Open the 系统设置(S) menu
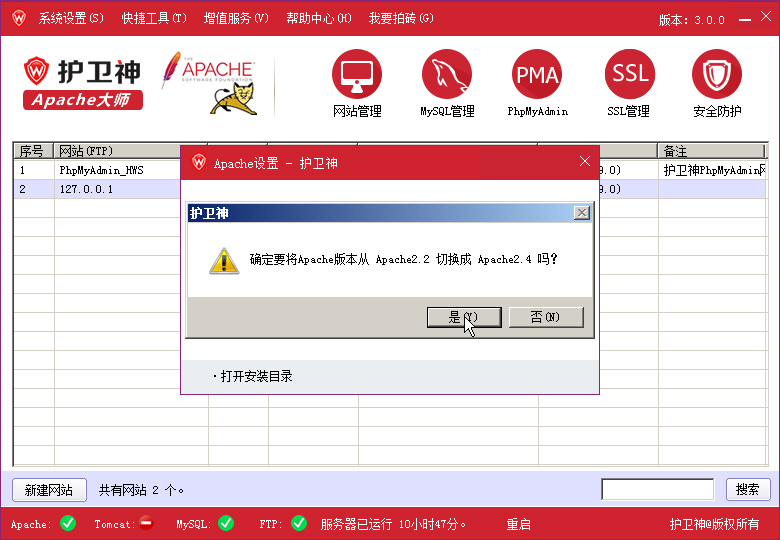Screen dimensions: 780x540 tap(71, 18)
